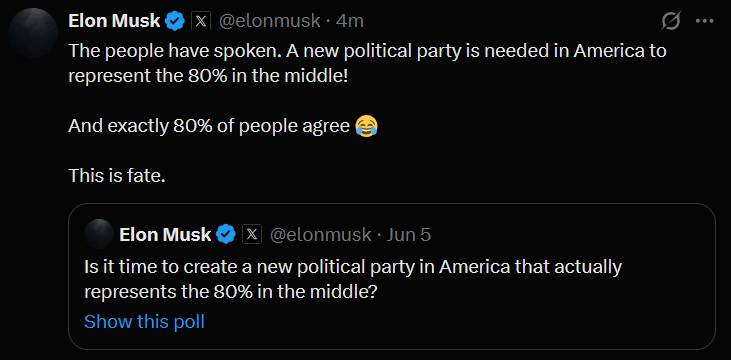The height and width of the screenshot is (360, 731).
Task: Click the line 'And exactly 80% of people agree'
Action: point(209,126)
